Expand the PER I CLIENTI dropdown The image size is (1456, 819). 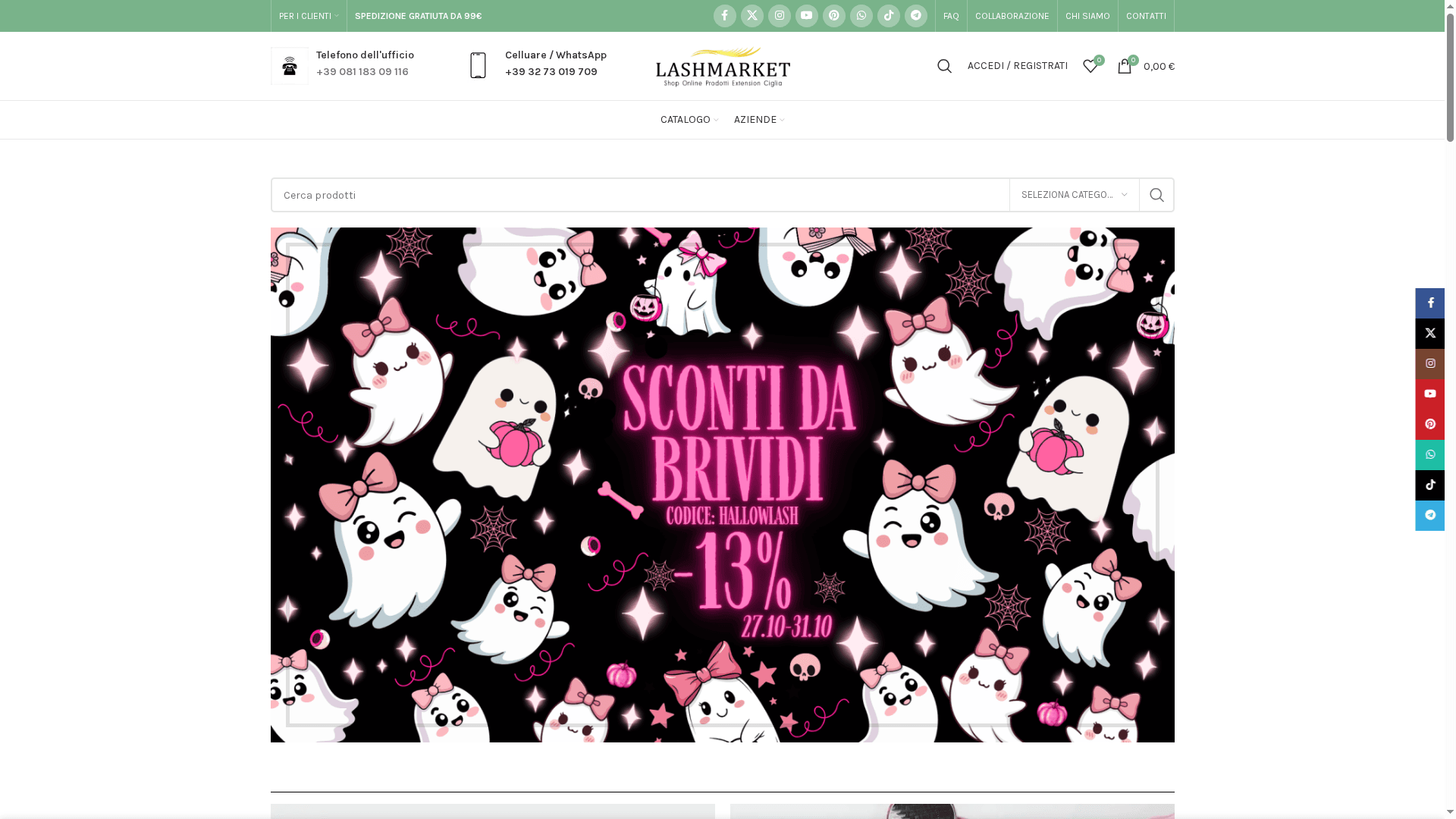click(x=308, y=15)
